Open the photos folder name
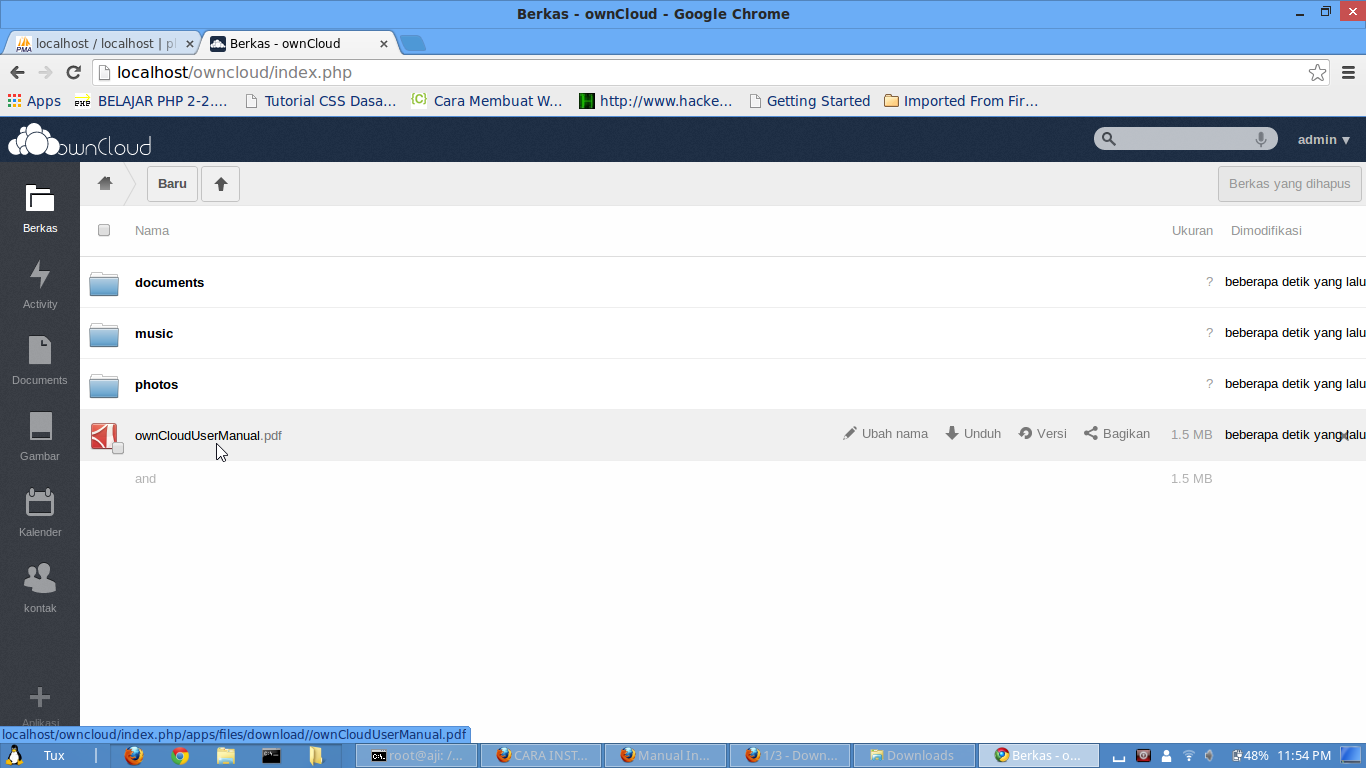 [x=156, y=385]
